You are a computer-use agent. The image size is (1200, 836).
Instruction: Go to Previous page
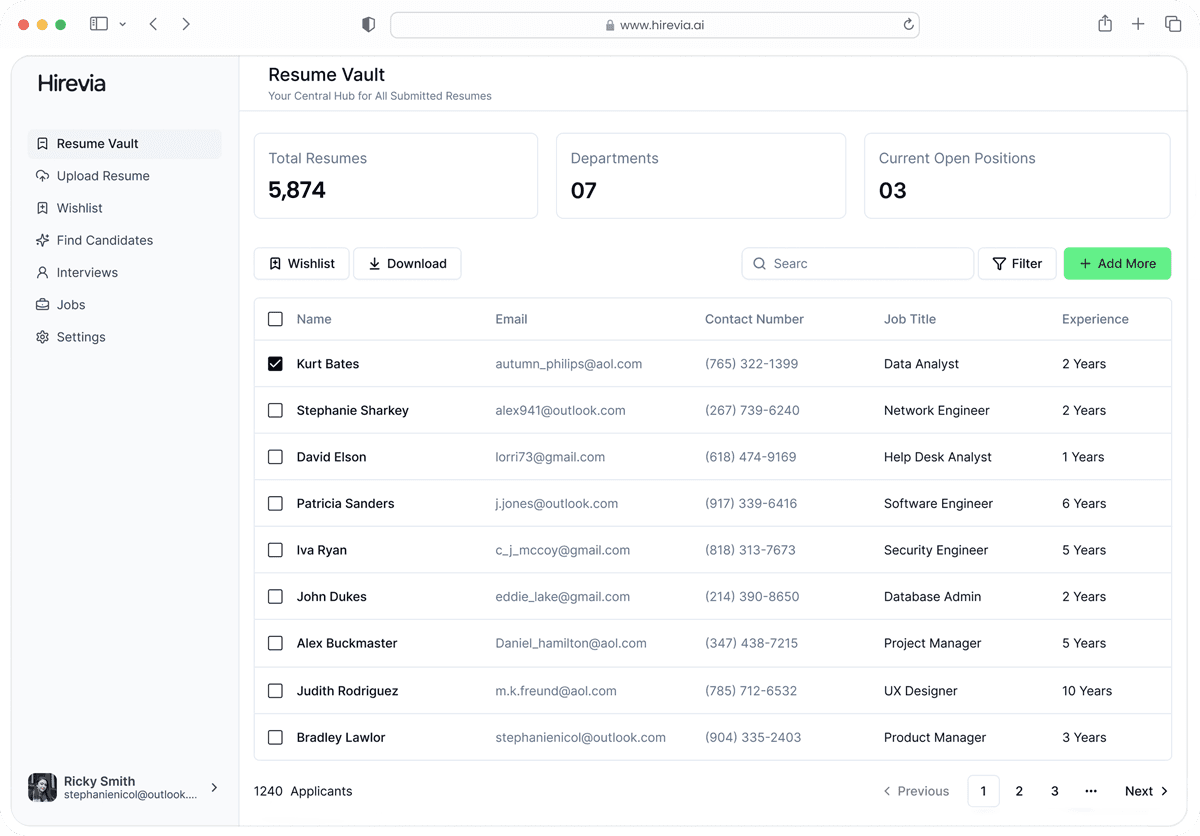coord(916,791)
